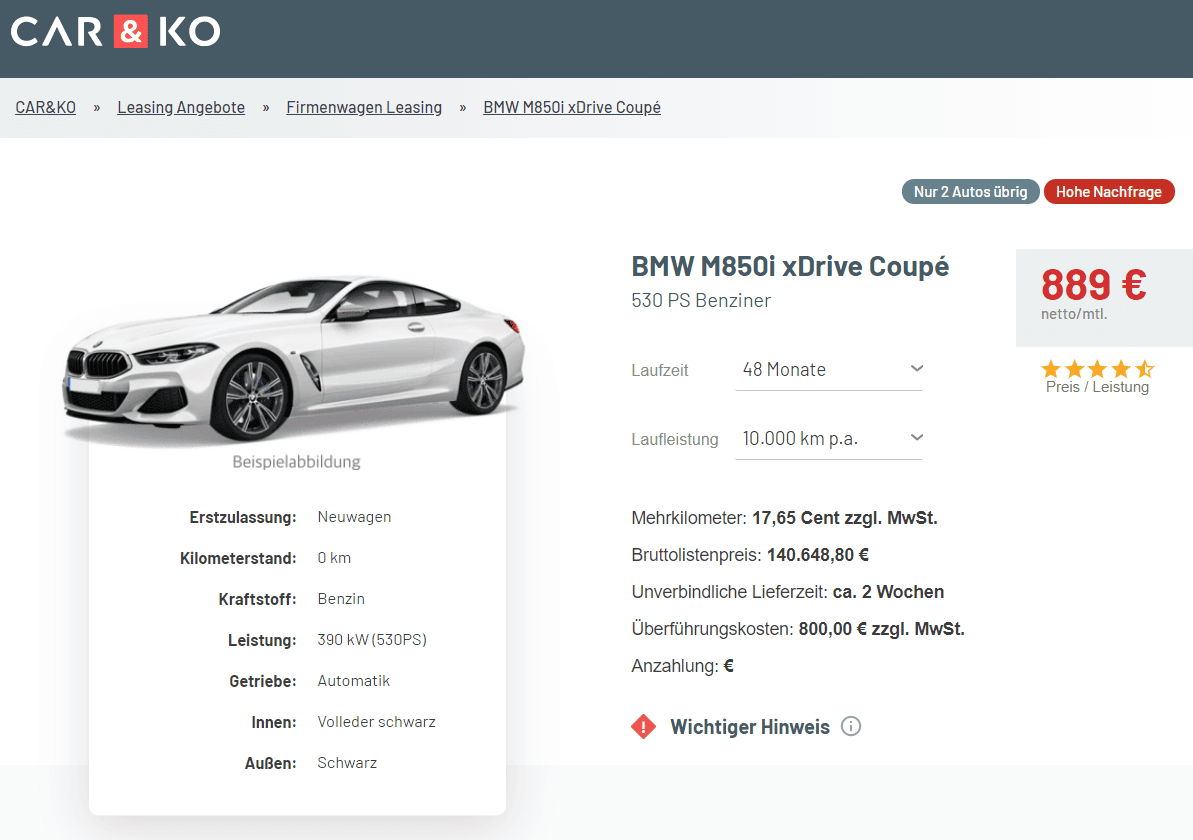The image size is (1193, 840).
Task: Click the red warning diamond icon
Action: point(644,727)
